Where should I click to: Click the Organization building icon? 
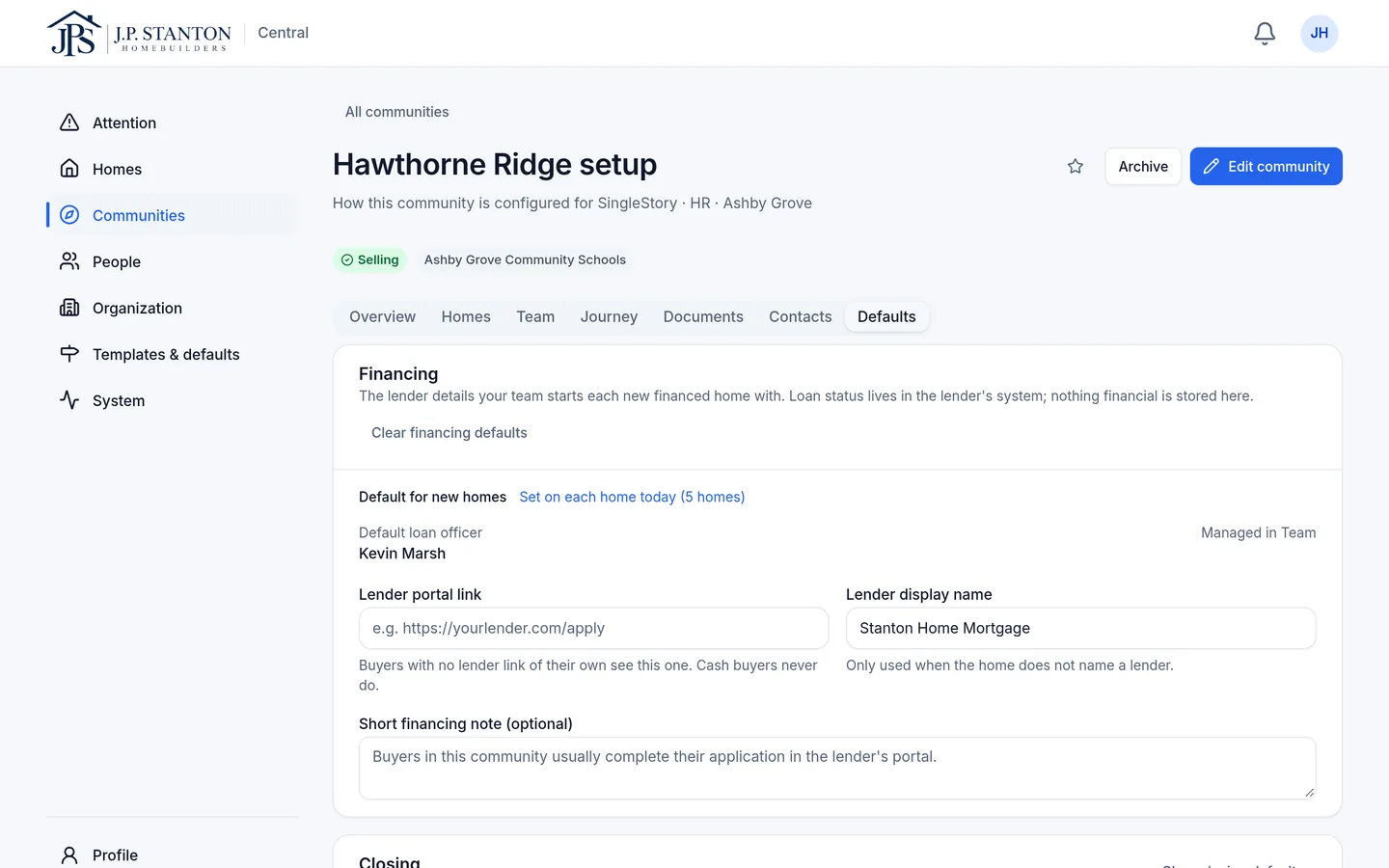(69, 308)
